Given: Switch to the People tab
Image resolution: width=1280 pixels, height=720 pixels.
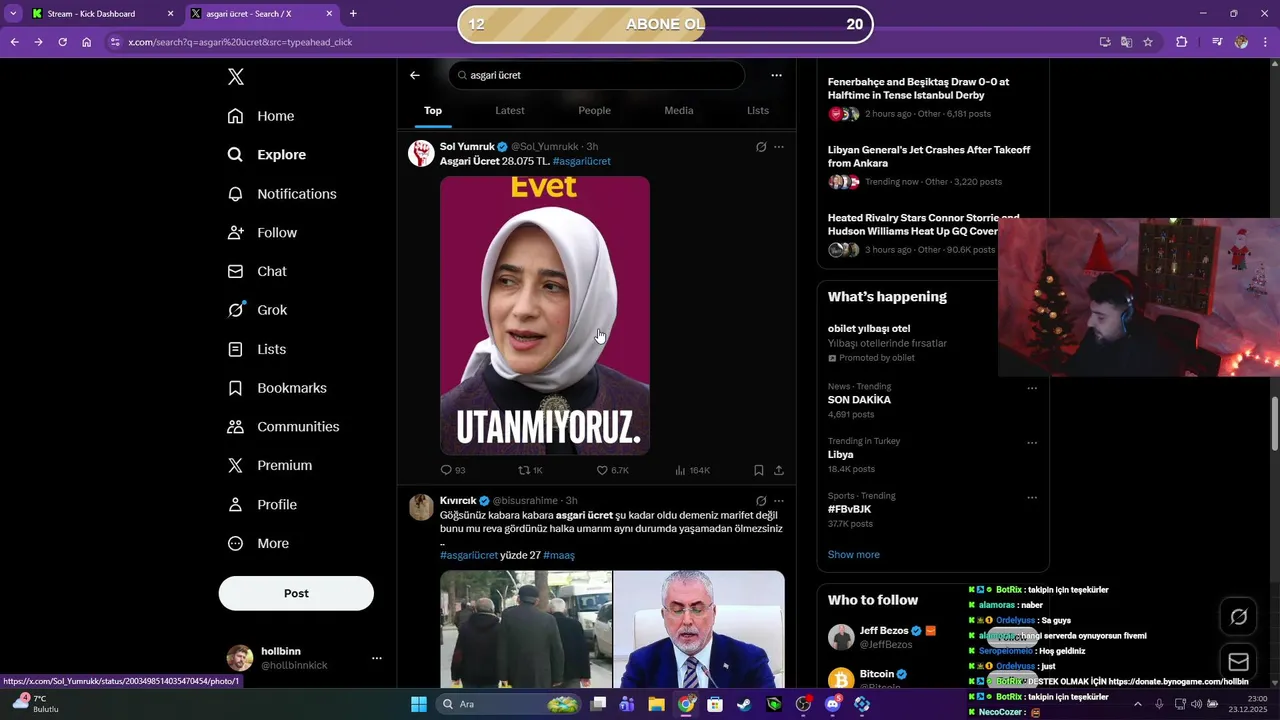Looking at the screenshot, I should [594, 110].
